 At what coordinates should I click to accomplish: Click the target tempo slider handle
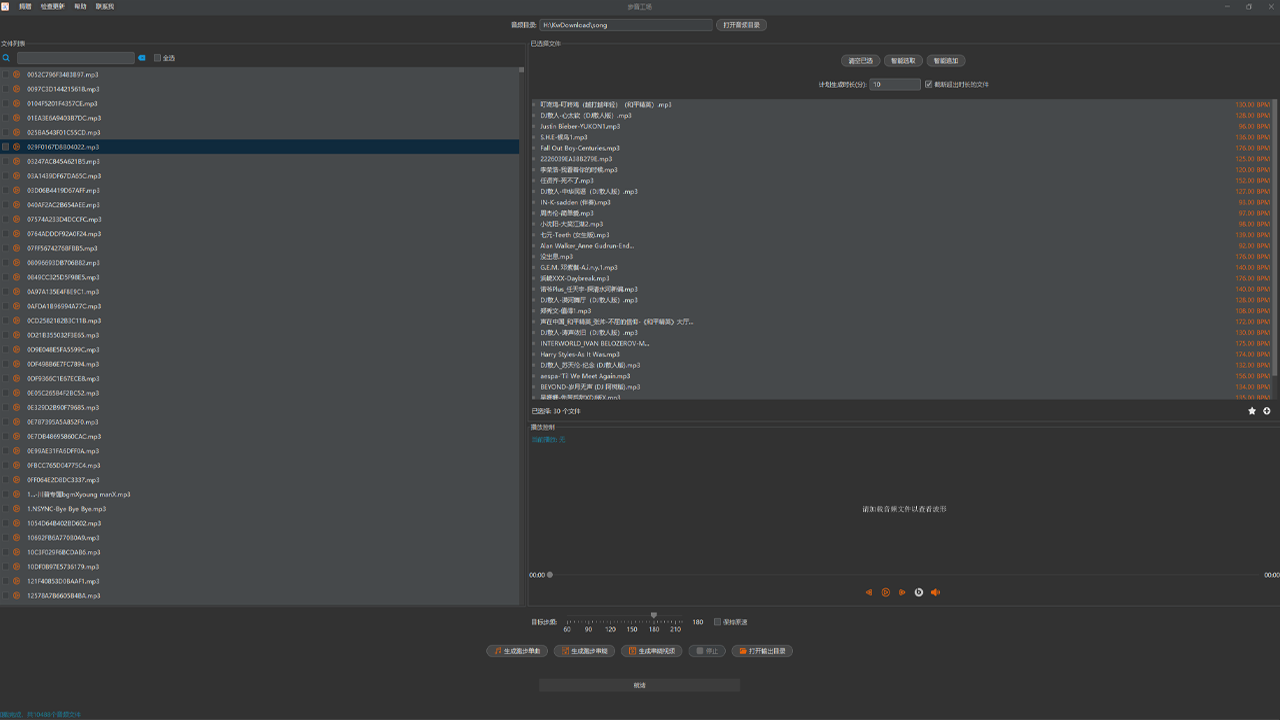654,616
